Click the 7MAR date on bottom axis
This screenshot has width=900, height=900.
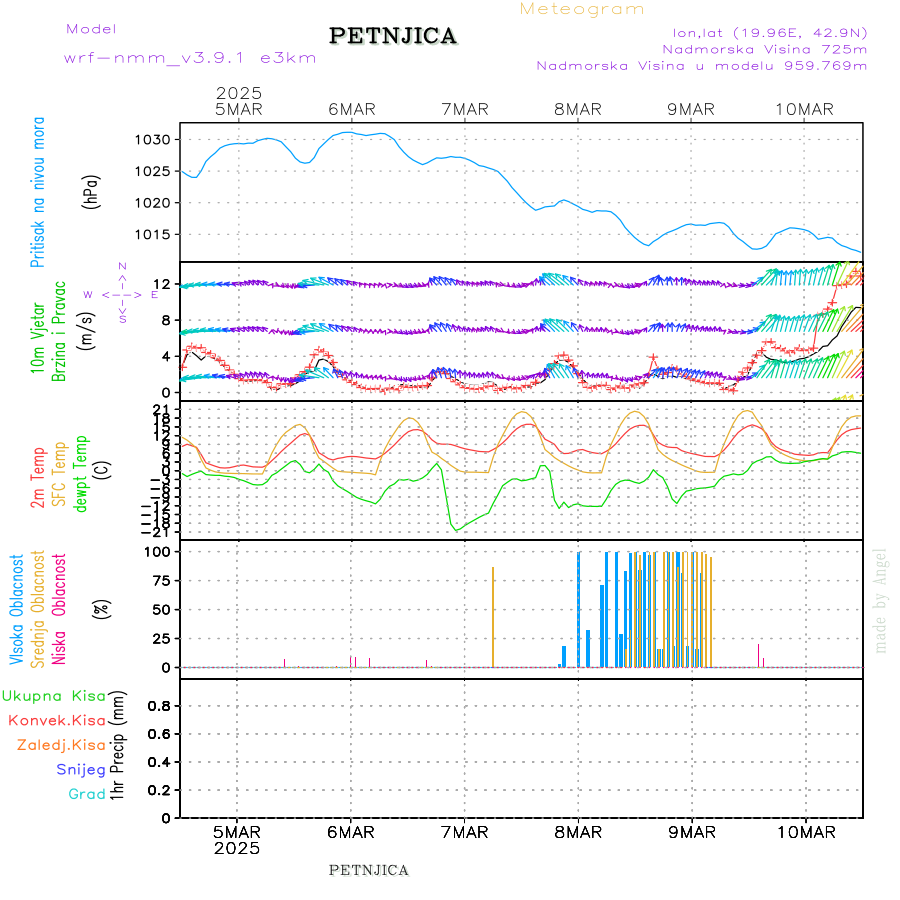click(464, 832)
